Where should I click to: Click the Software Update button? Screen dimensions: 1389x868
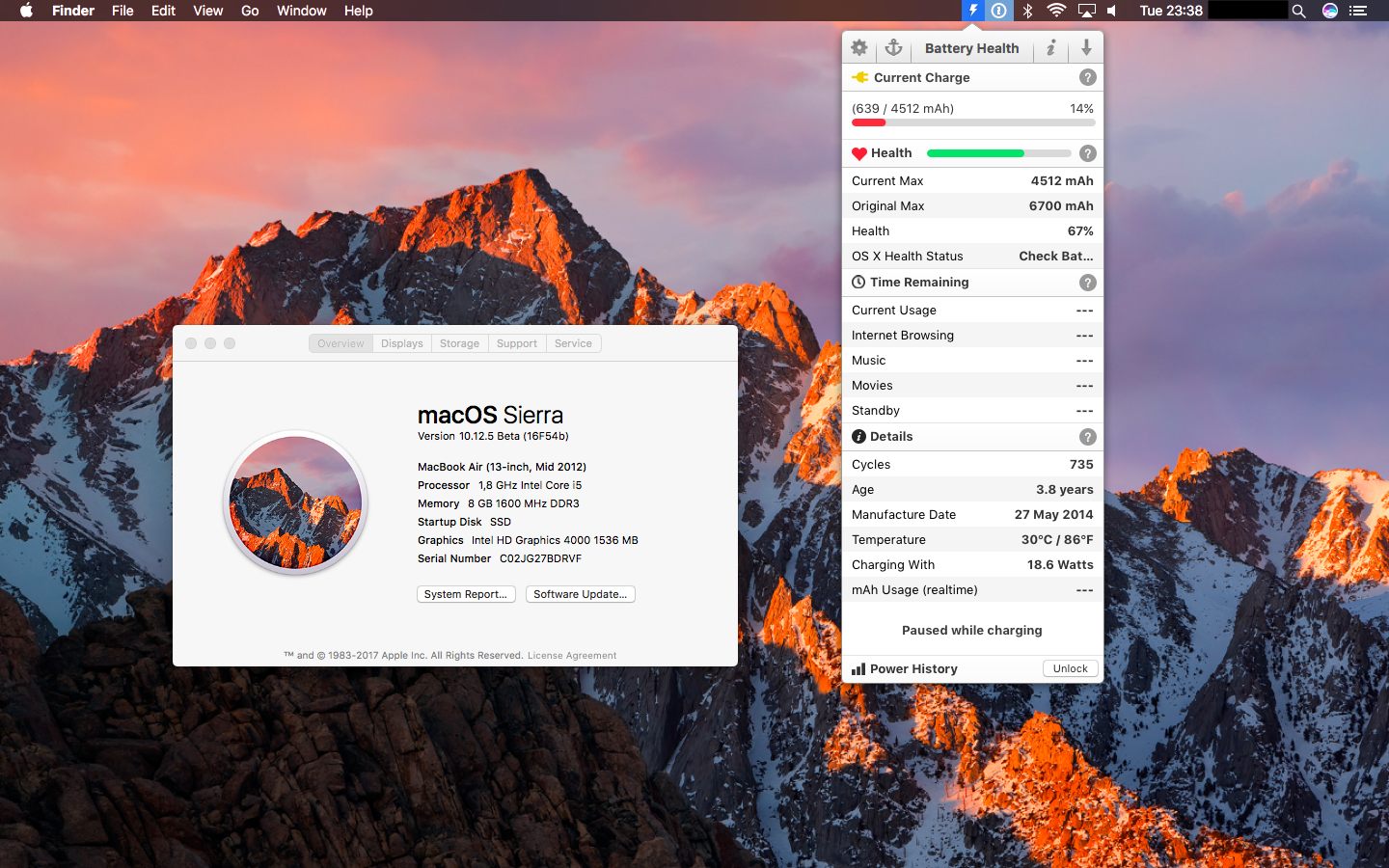point(580,594)
